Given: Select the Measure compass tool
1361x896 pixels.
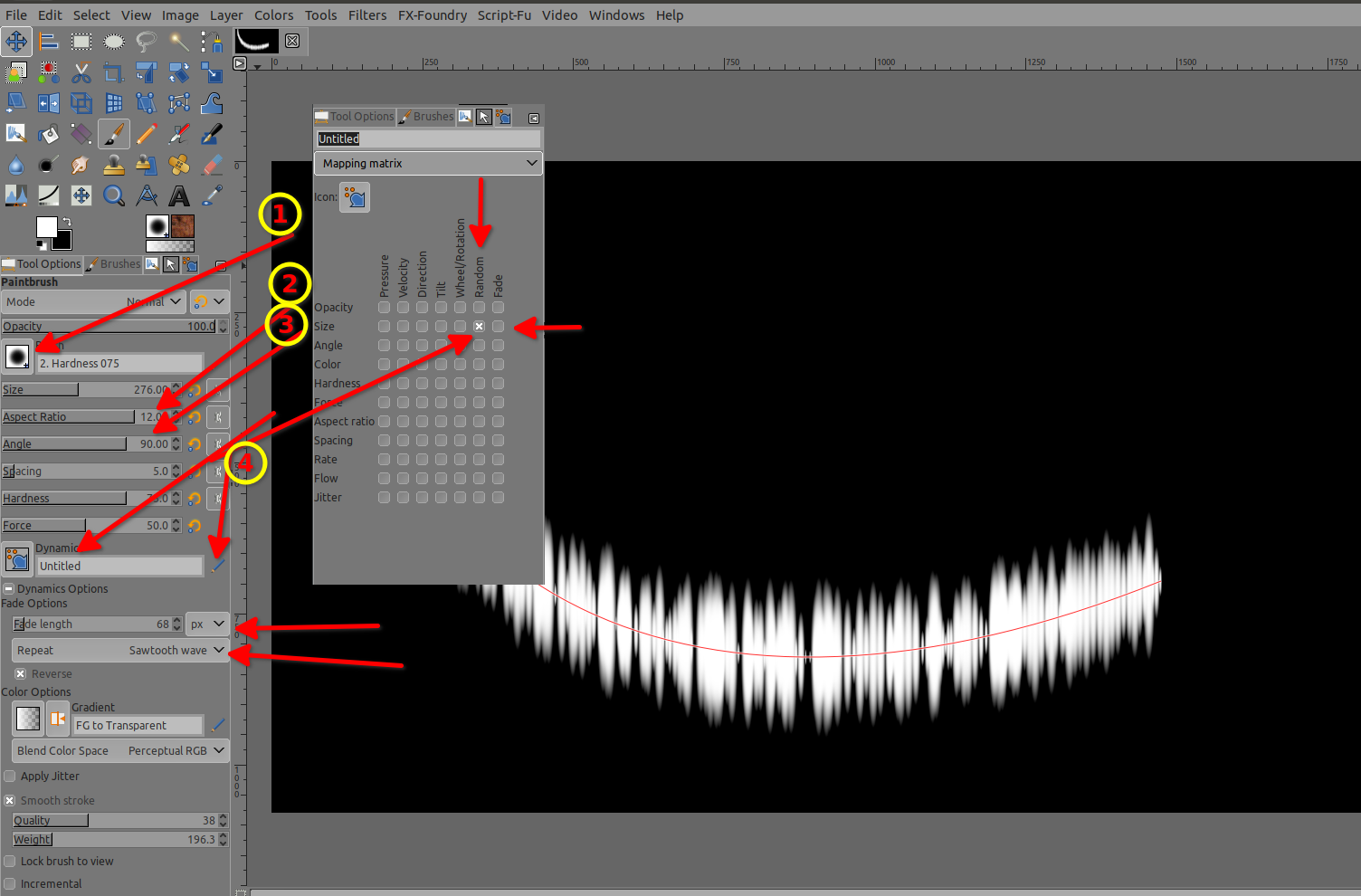Looking at the screenshot, I should pos(147,195).
